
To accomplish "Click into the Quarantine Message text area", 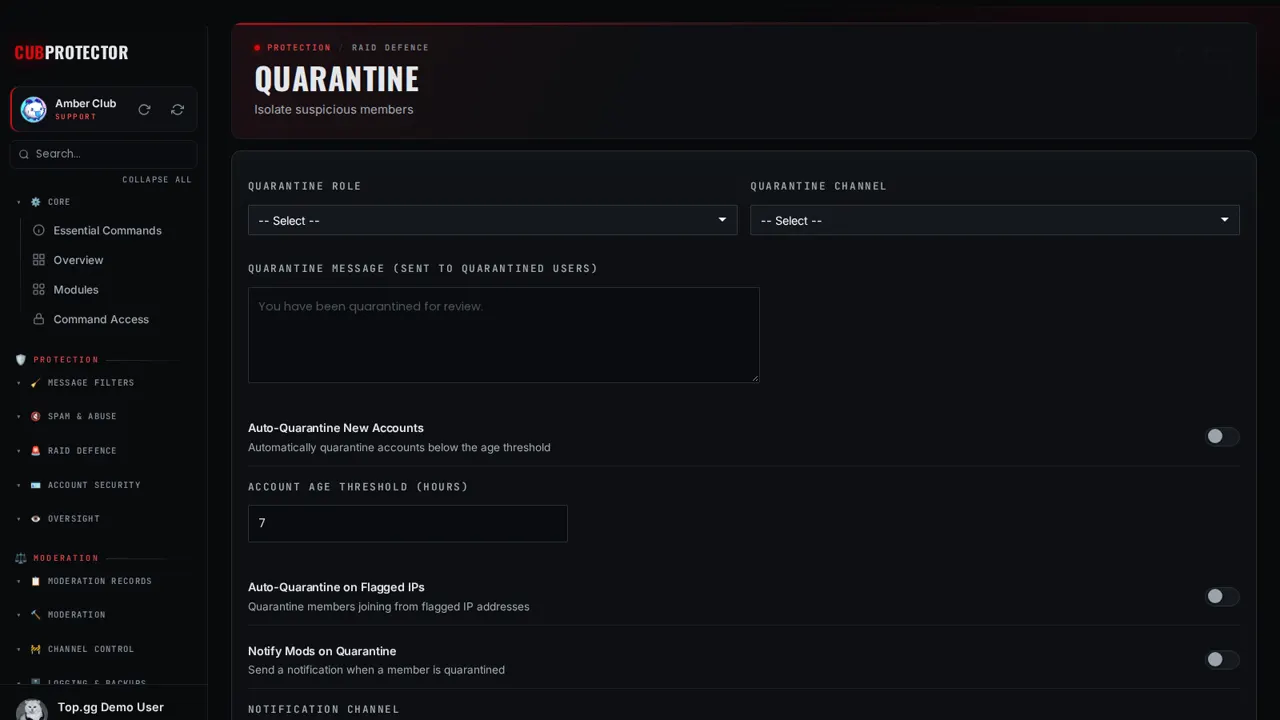I will click(x=504, y=335).
